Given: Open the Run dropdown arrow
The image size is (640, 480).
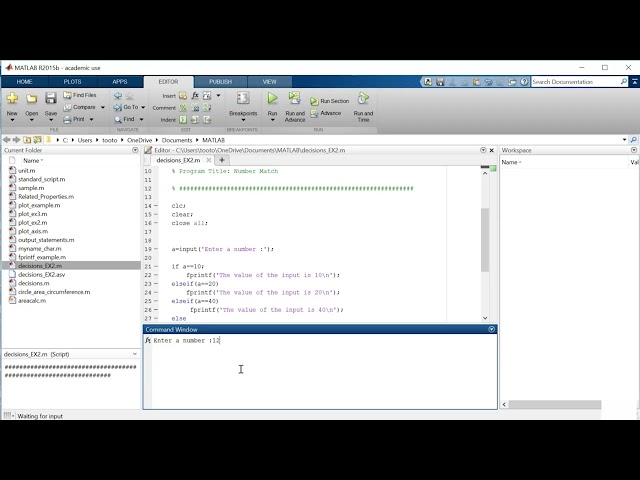Looking at the screenshot, I should pos(272,120).
